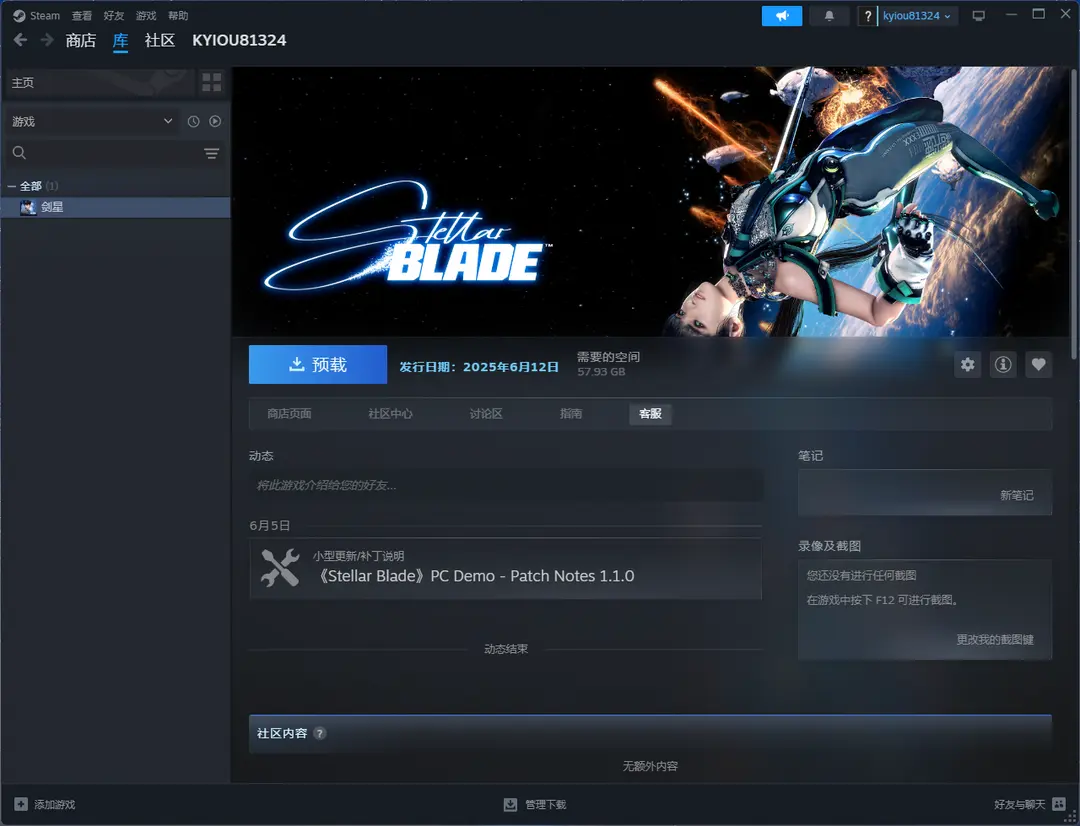Open advanced filter options icon
The height and width of the screenshot is (826, 1080).
211,153
